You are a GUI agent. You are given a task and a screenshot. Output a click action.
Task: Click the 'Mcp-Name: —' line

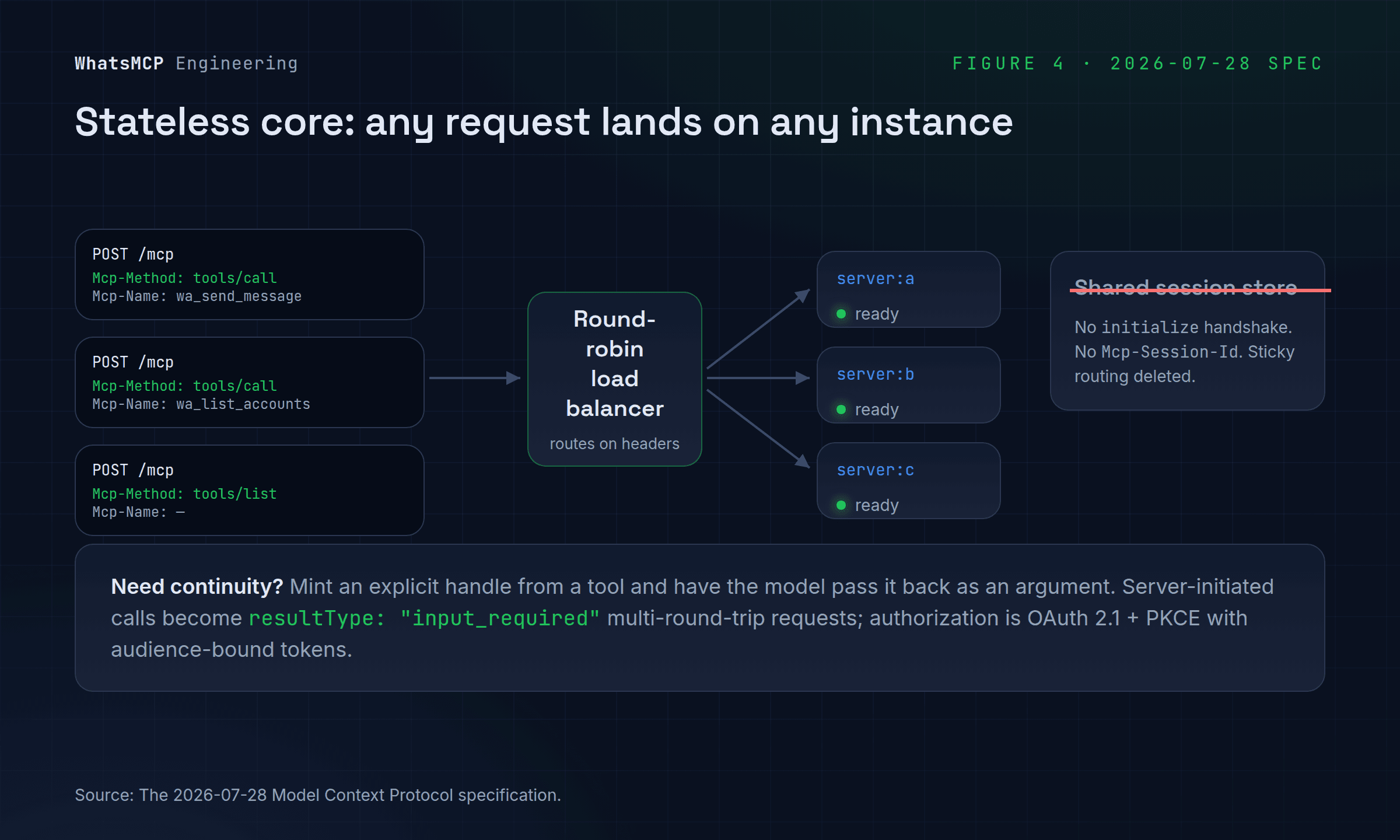pos(139,512)
